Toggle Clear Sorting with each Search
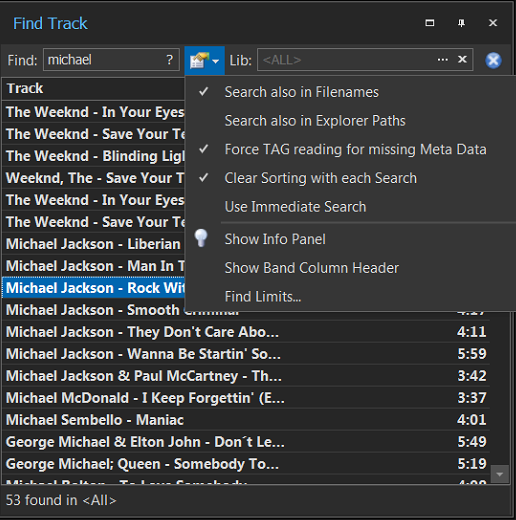 [x=350, y=178]
